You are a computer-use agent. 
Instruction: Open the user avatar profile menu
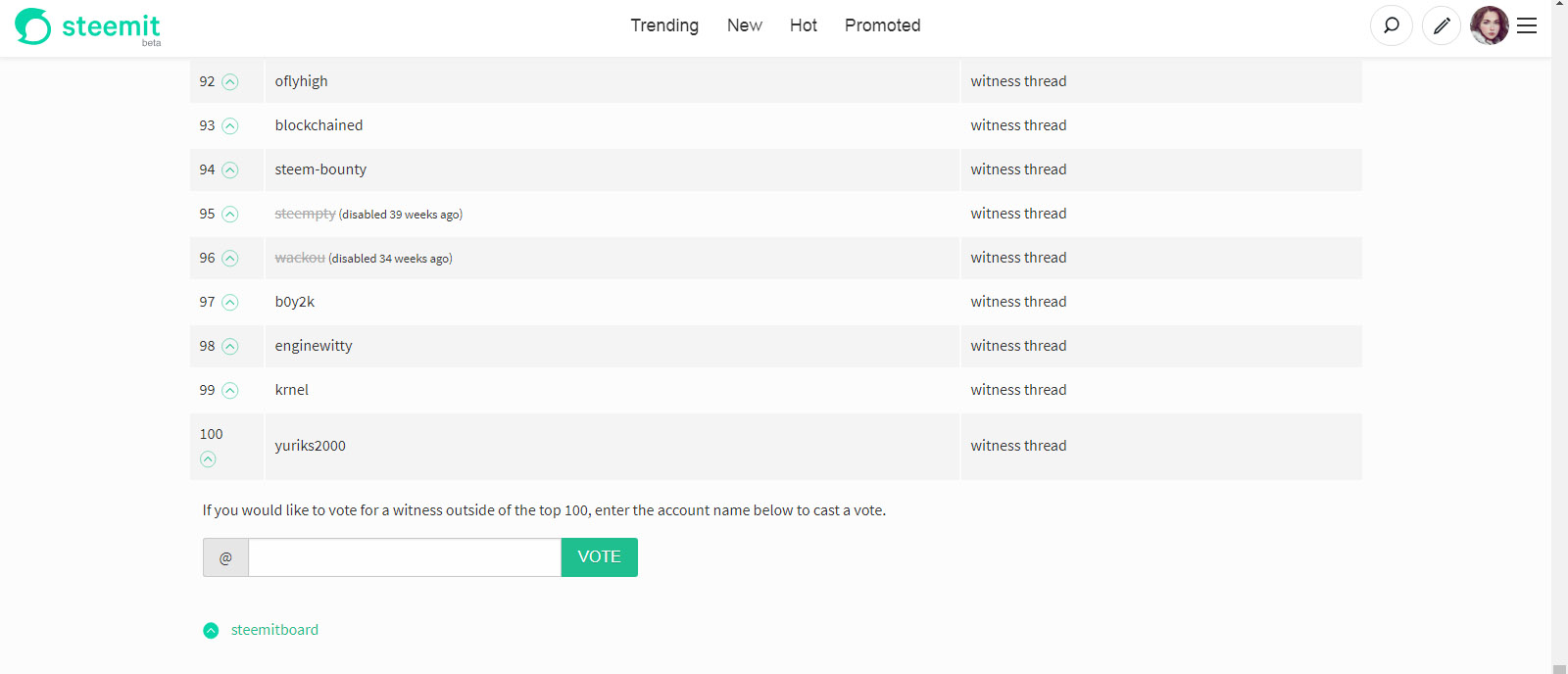[1489, 25]
